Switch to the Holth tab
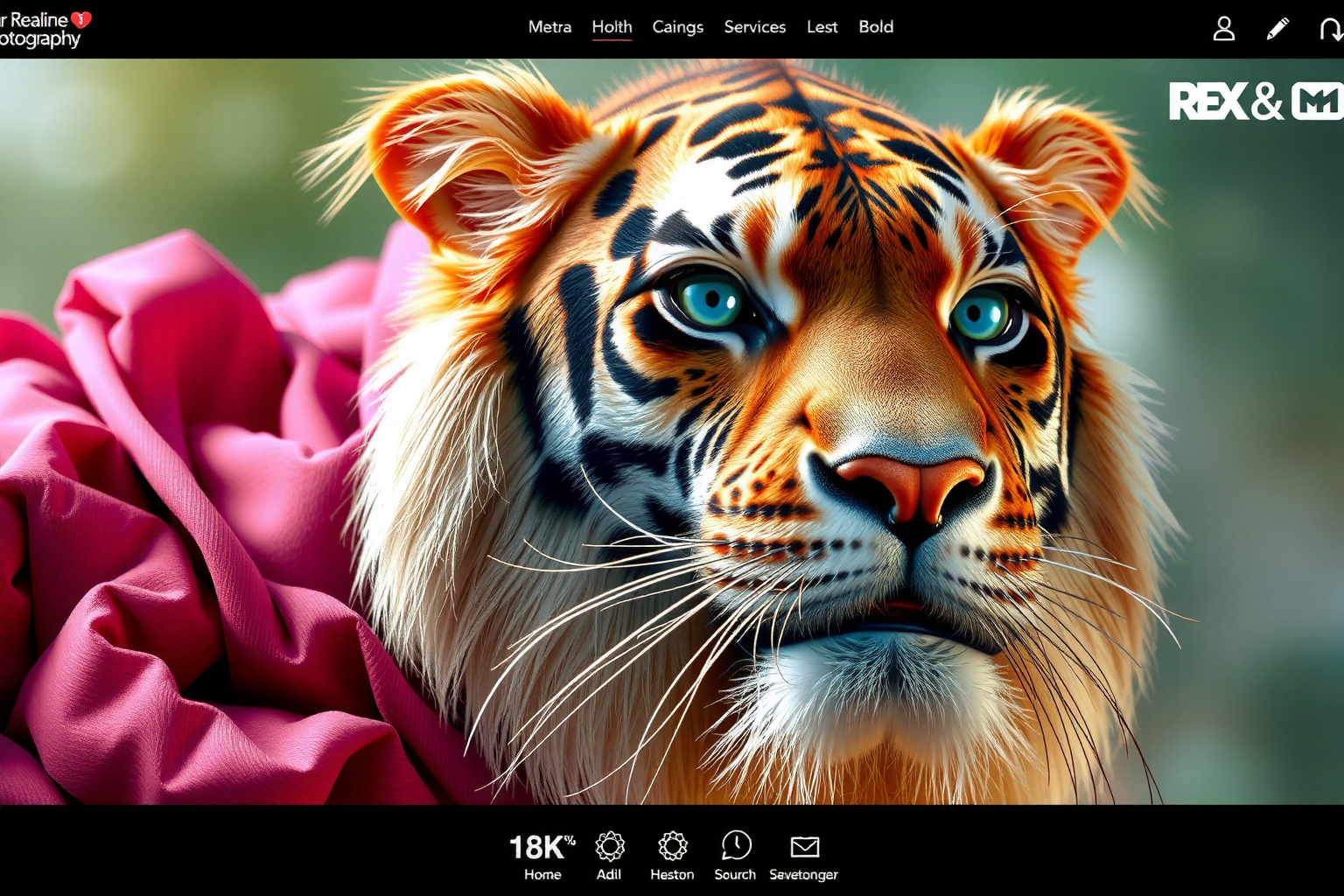Screen dimensions: 1344x896 (612, 27)
